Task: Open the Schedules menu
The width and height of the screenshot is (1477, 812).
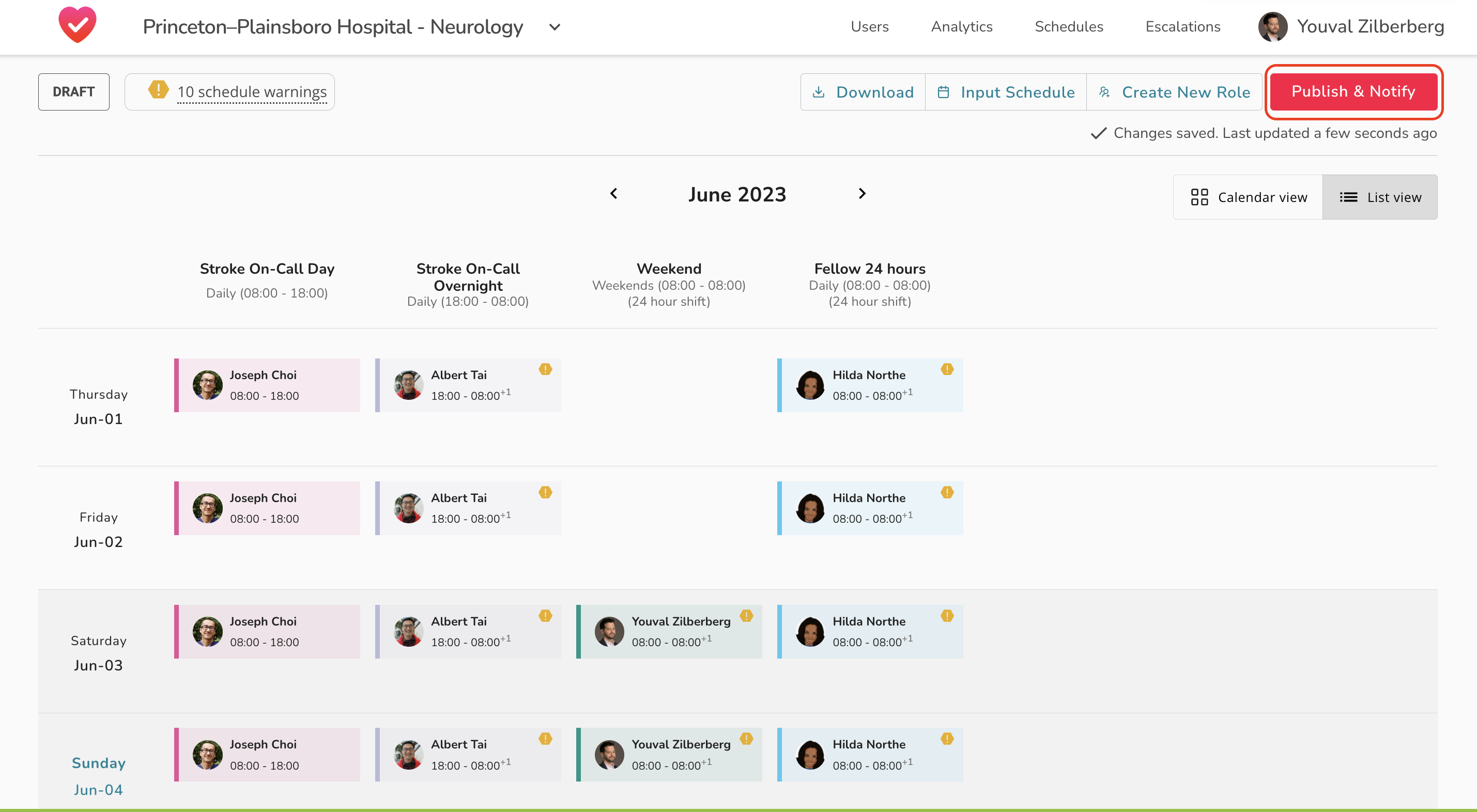Action: tap(1068, 26)
